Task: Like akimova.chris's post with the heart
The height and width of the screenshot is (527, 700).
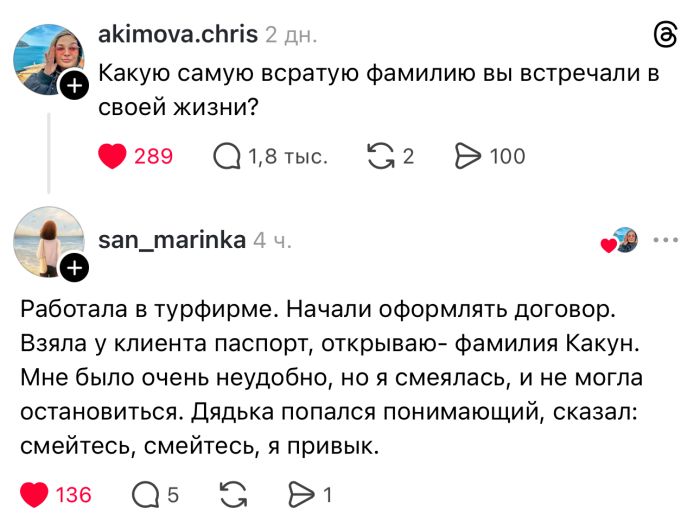Action: 113,156
